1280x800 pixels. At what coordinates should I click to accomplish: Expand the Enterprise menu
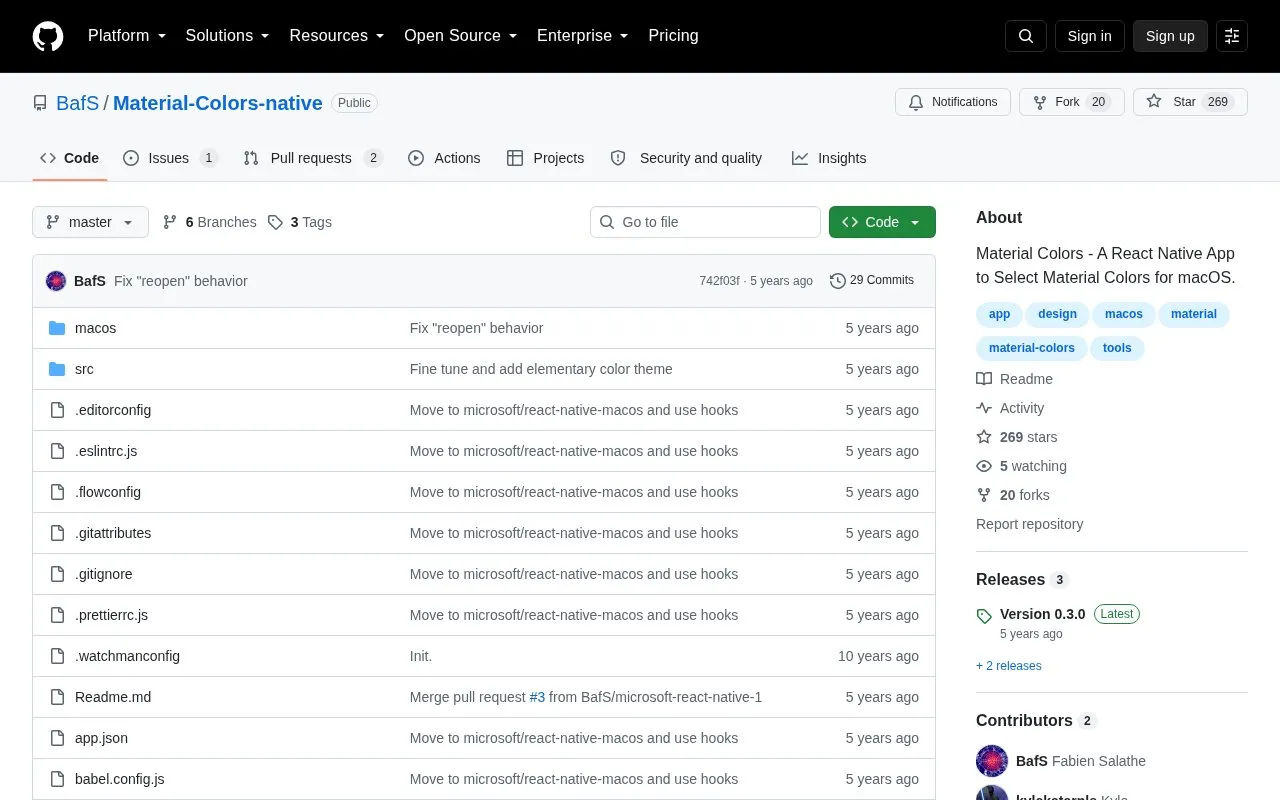pyautogui.click(x=583, y=36)
